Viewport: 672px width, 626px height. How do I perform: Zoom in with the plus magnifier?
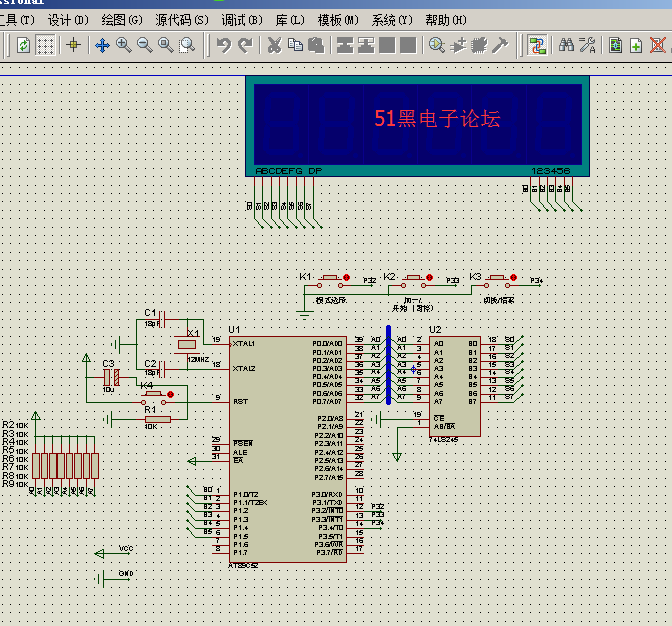point(123,45)
